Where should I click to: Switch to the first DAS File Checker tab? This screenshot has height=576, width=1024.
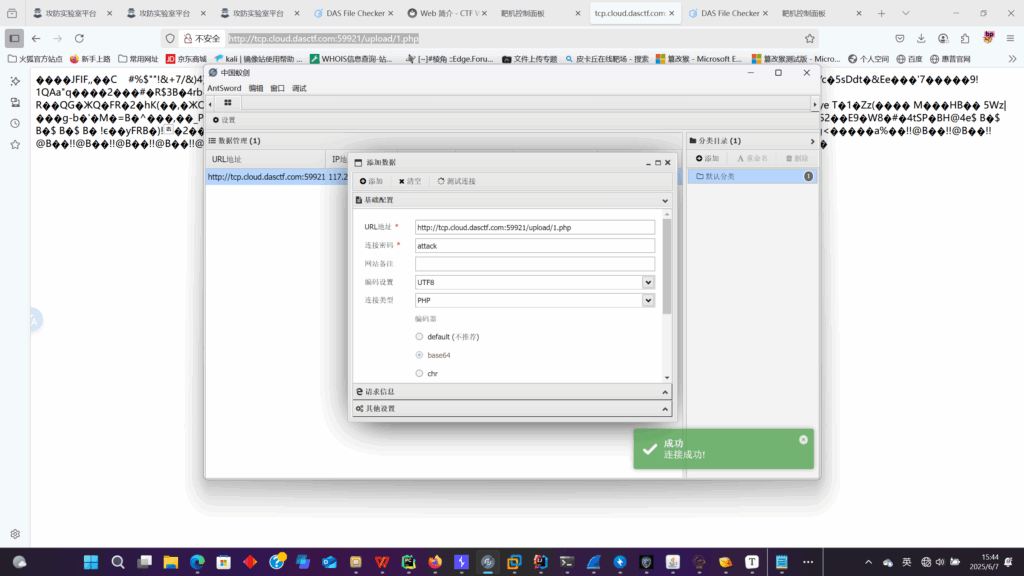[x=353, y=13]
